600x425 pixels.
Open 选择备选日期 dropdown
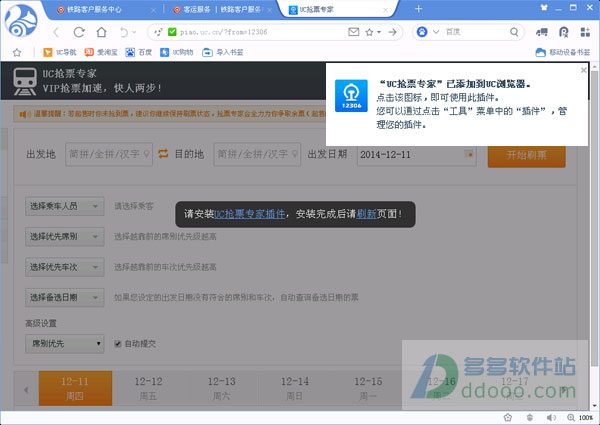tap(64, 297)
